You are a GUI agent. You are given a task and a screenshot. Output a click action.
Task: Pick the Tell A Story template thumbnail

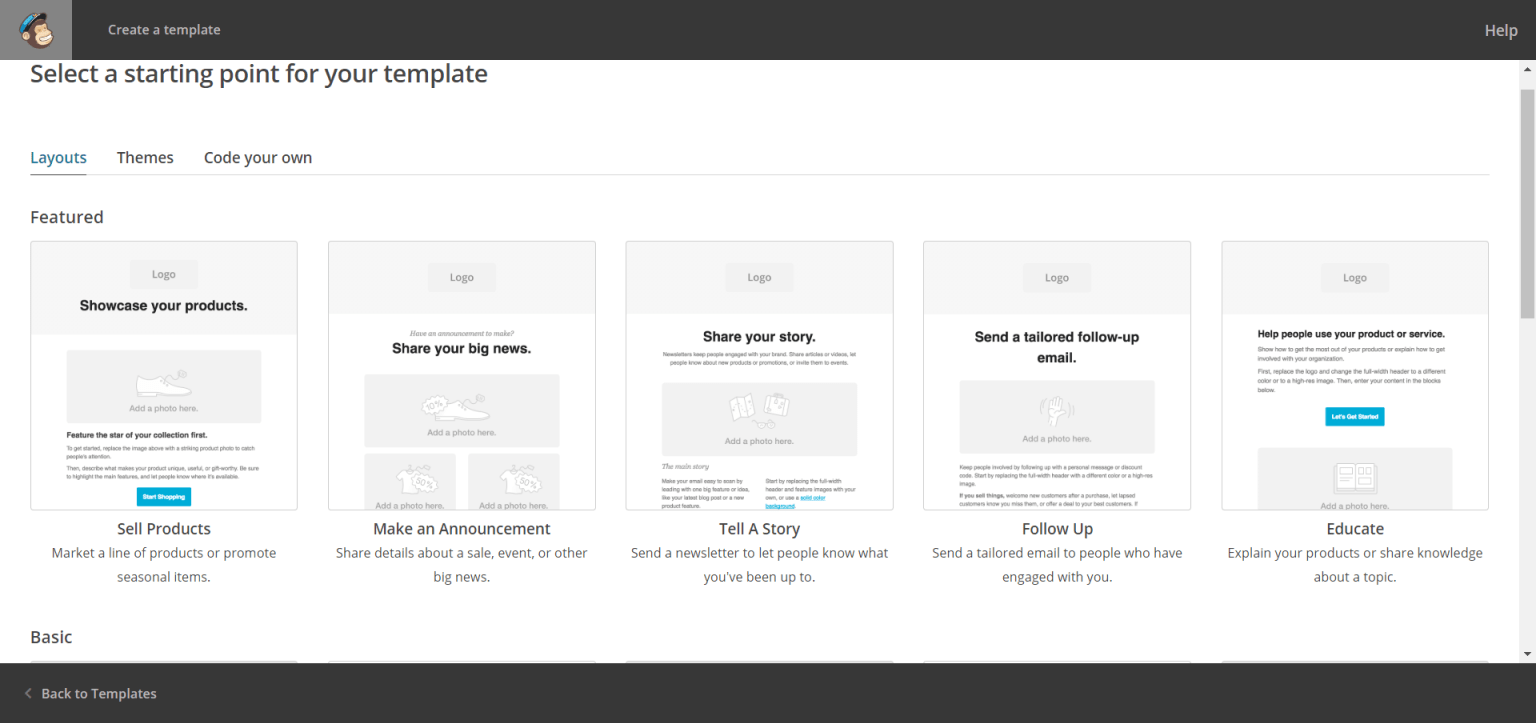pyautogui.click(x=759, y=375)
